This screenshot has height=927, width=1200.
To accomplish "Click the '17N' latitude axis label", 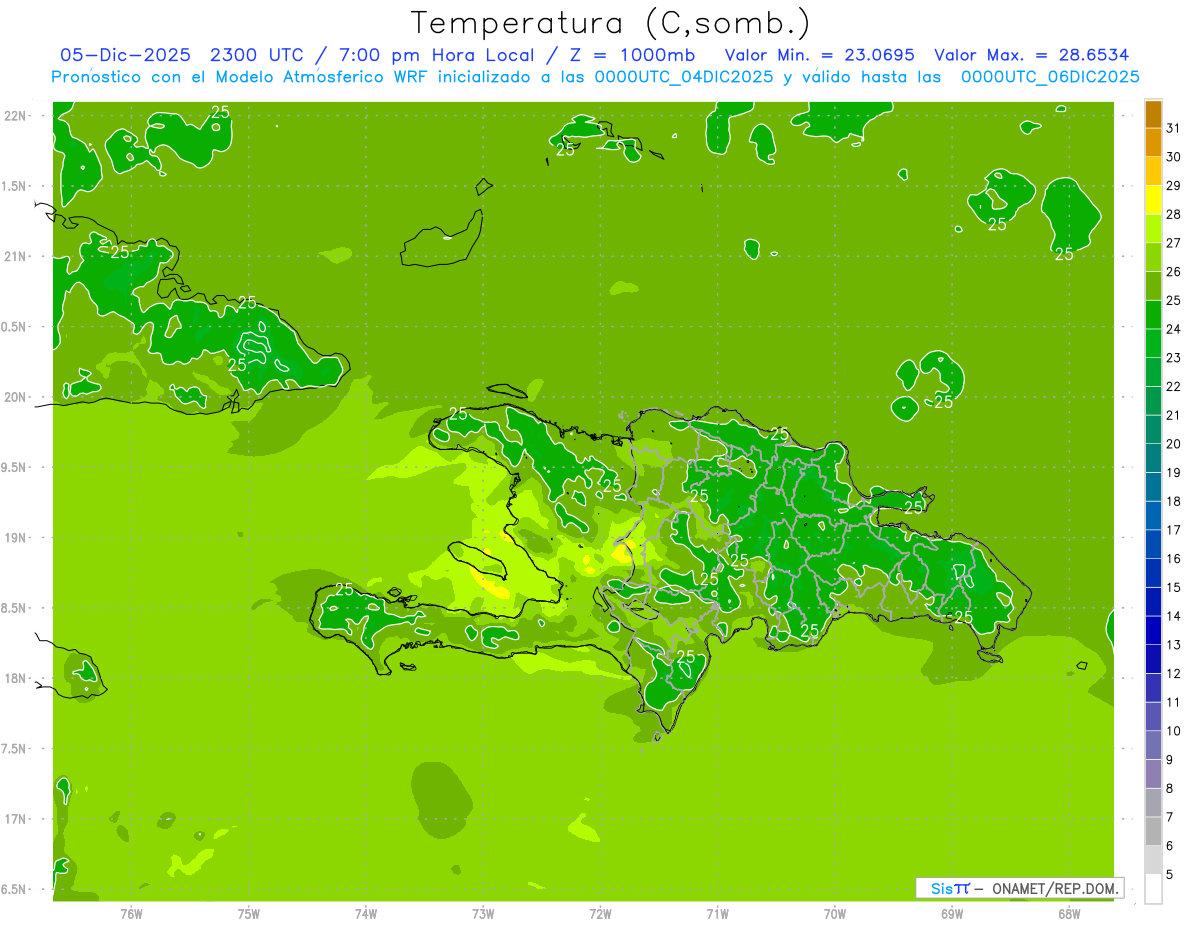I will pyautogui.click(x=16, y=819).
